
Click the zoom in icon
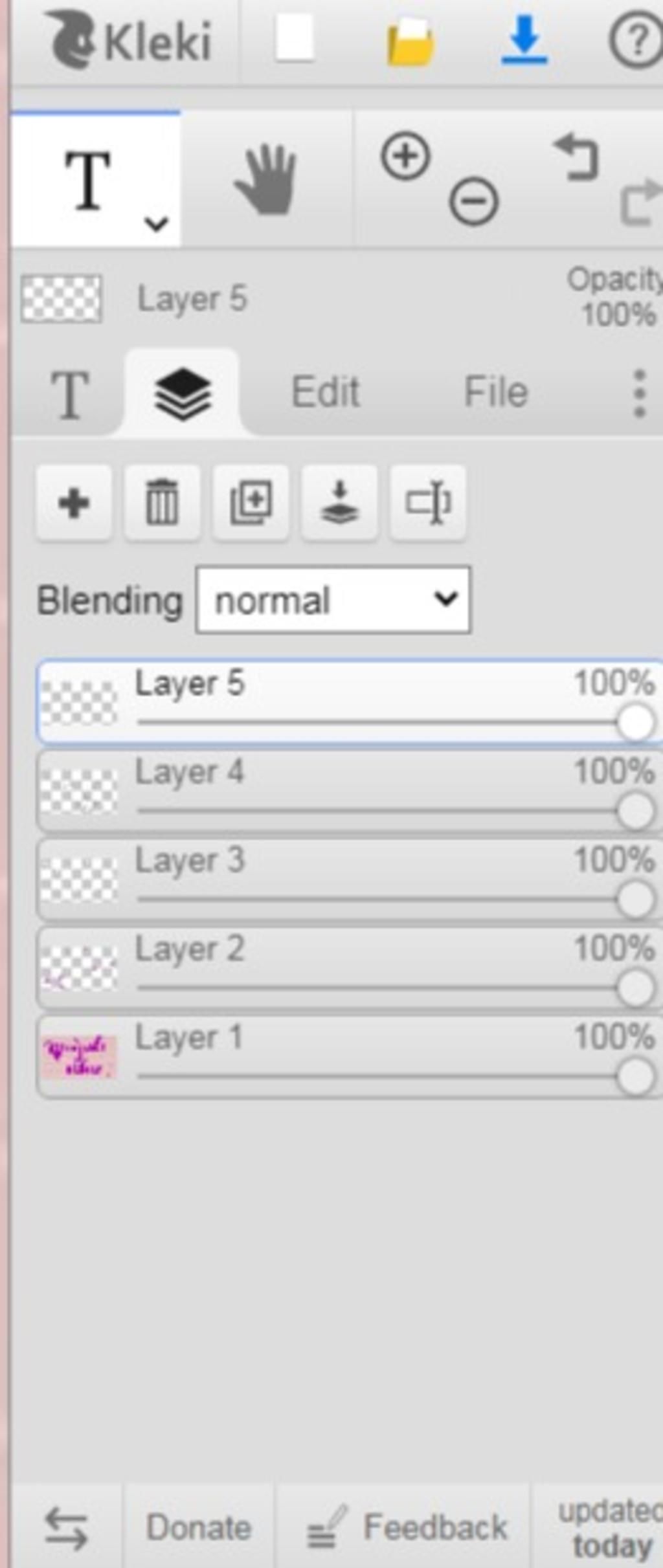pos(406,156)
